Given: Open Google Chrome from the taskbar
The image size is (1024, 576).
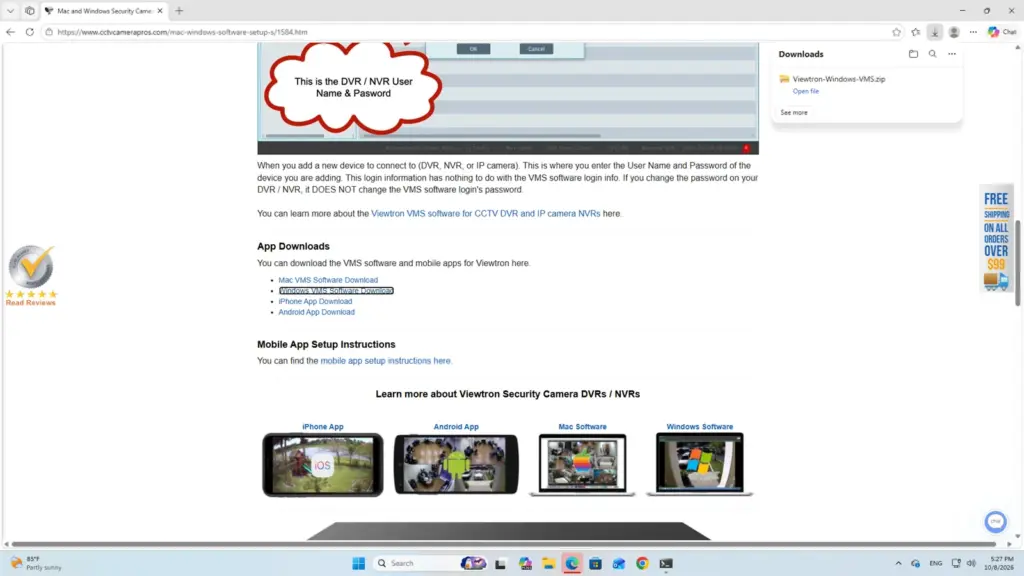Looking at the screenshot, I should (642, 563).
